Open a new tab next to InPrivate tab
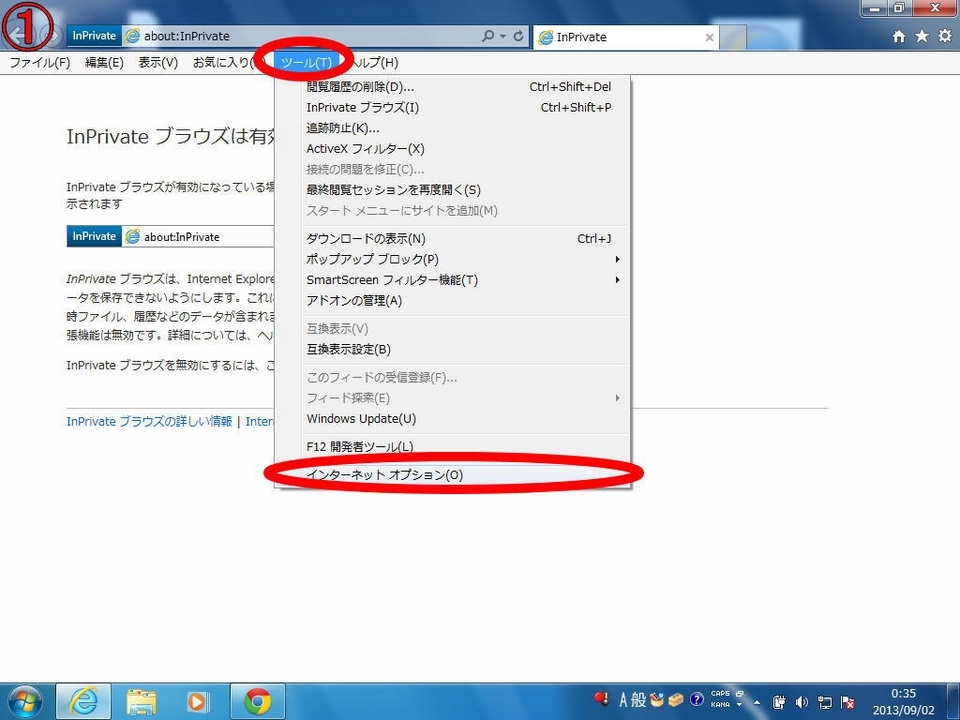 pyautogui.click(x=732, y=37)
